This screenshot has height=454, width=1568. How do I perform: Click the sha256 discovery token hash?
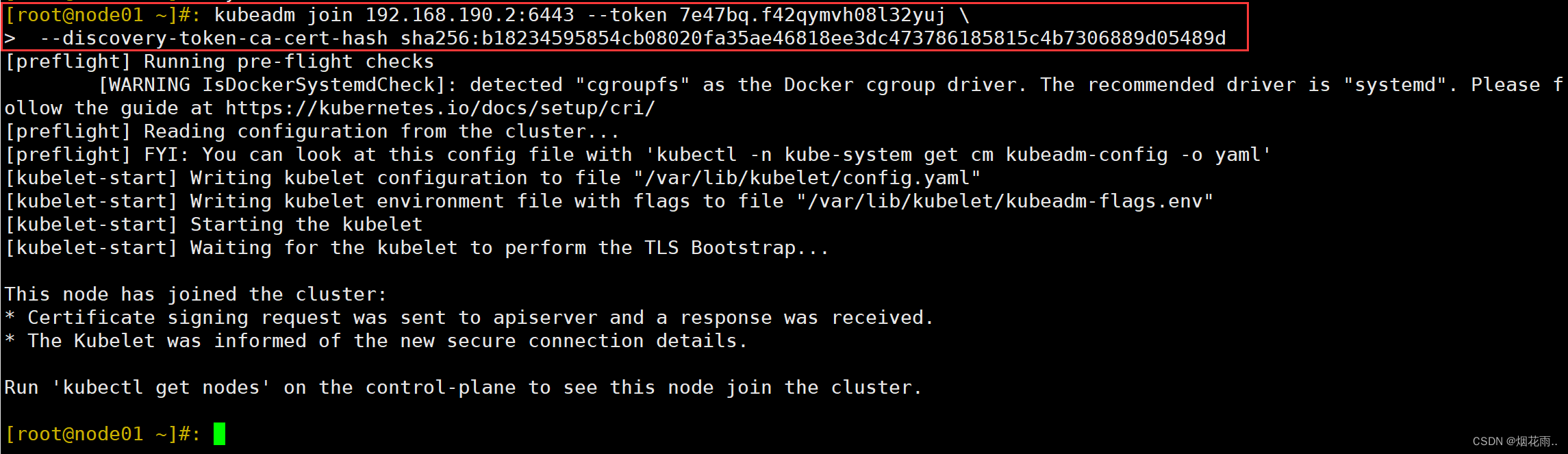(x=813, y=38)
